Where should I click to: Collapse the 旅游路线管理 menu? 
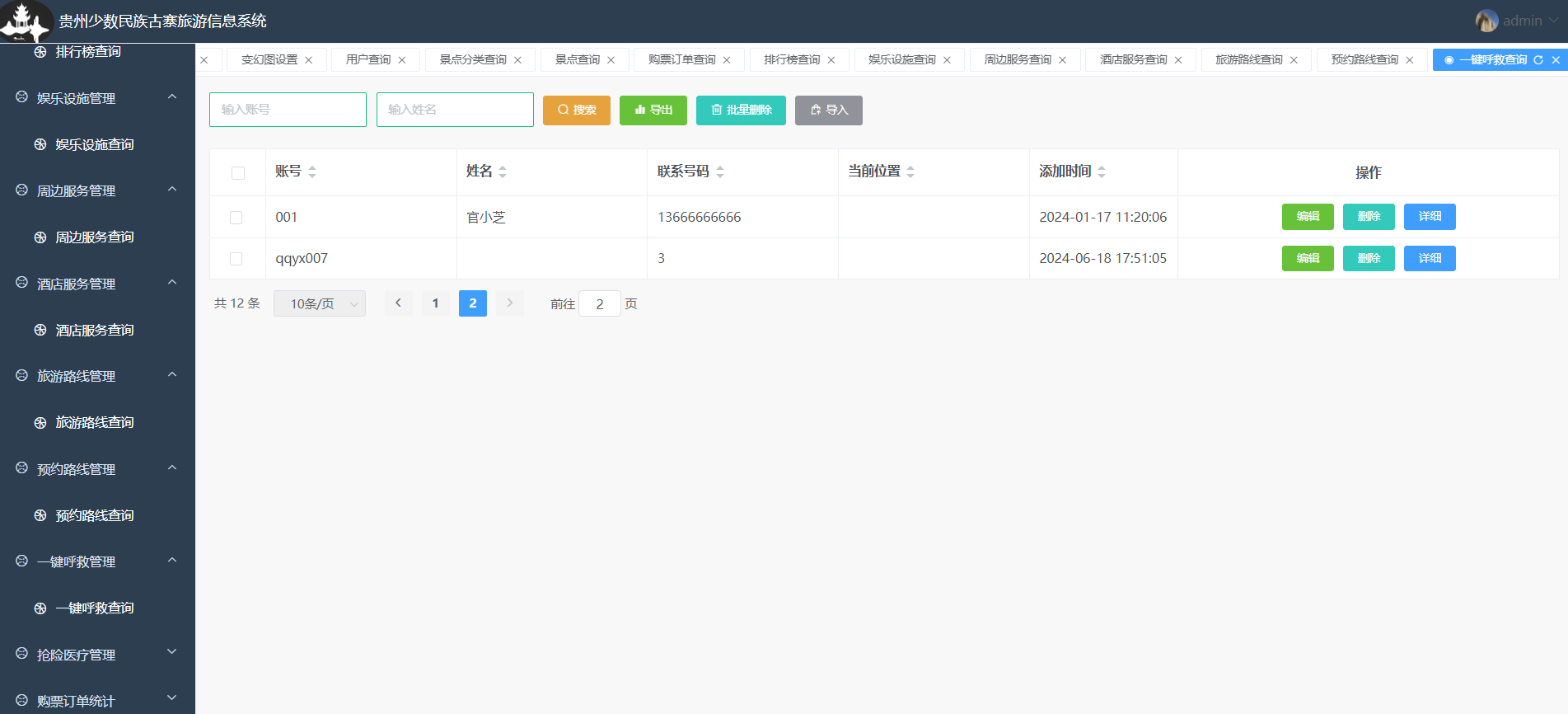[x=172, y=375]
